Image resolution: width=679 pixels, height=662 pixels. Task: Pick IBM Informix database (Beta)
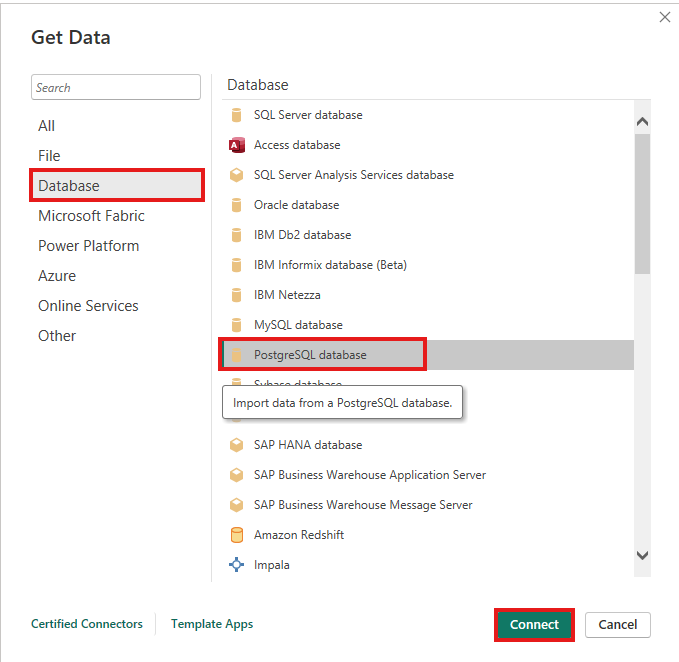(428, 265)
